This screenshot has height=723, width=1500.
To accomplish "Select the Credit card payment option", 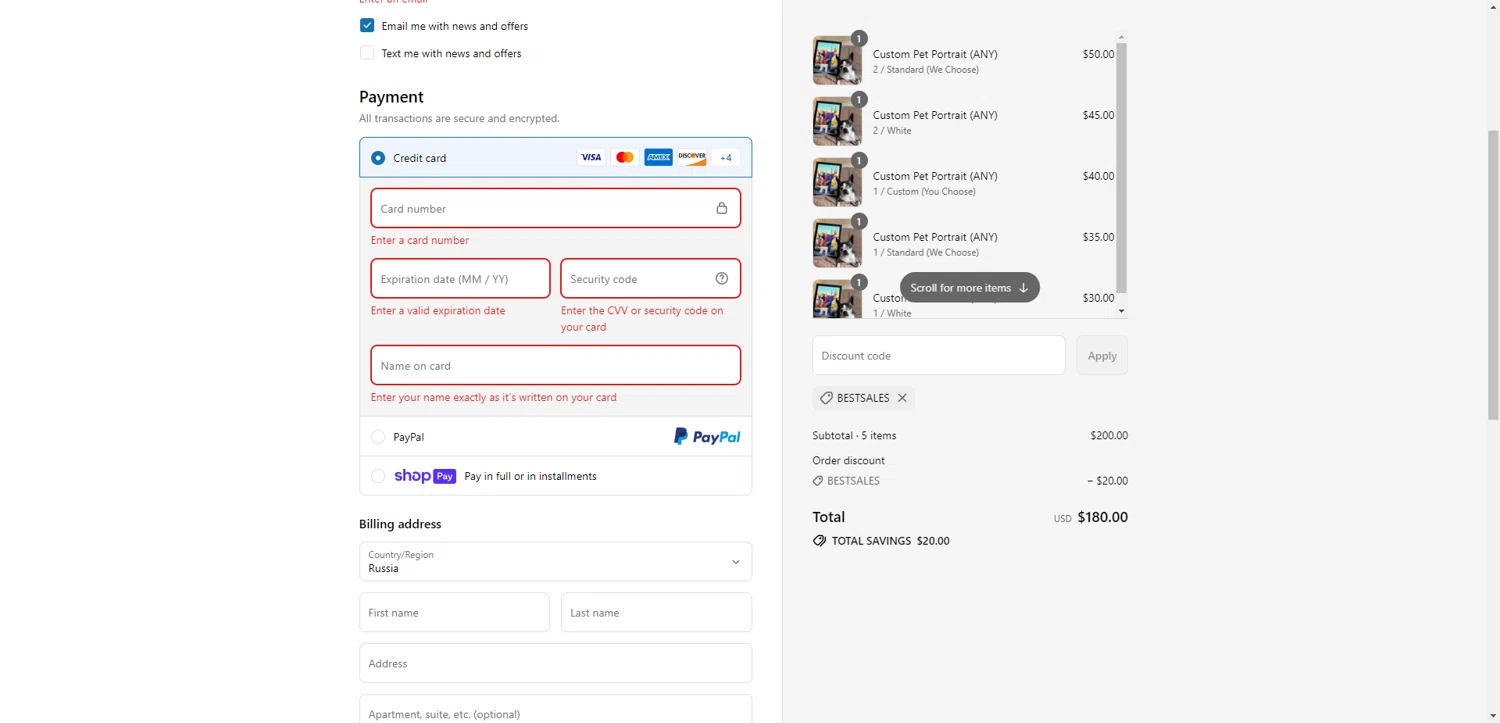I will coord(378,158).
